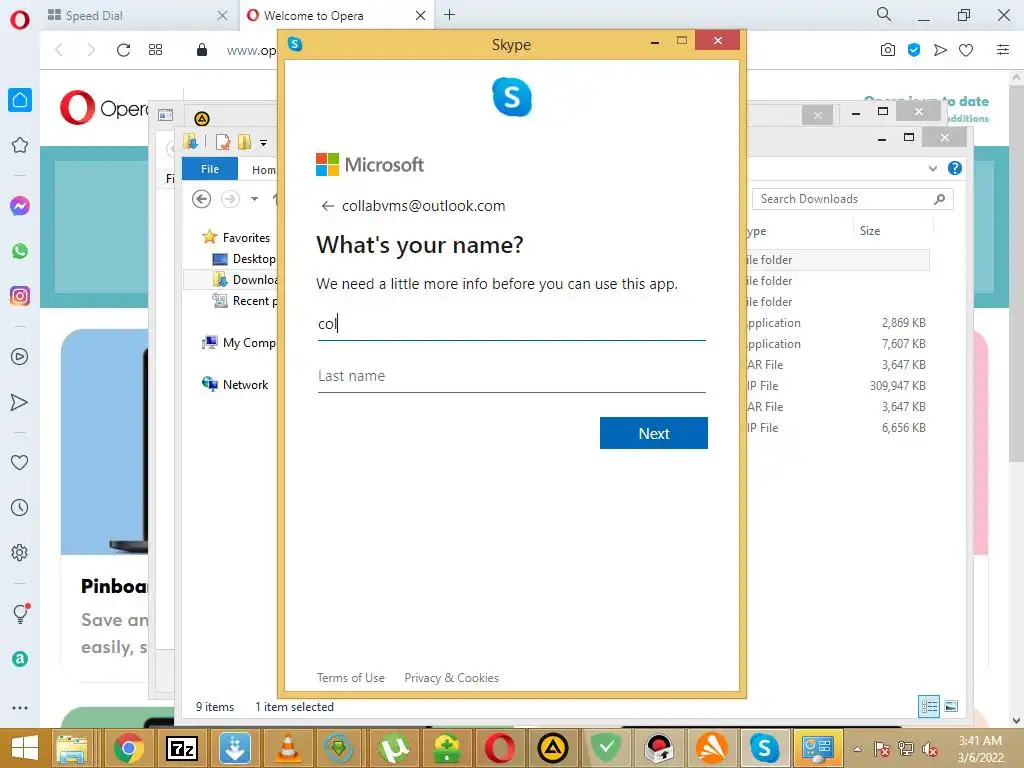Open Settings gear in the Opera sidebar
Viewport: 1024px width, 768px height.
point(20,552)
